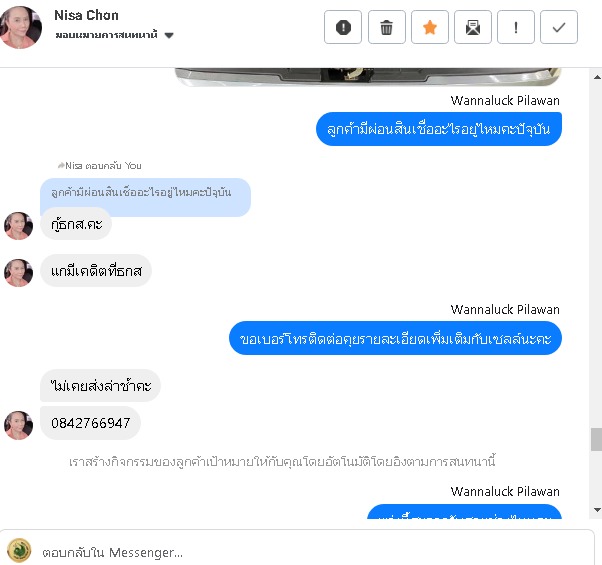Toggle the orange star follow-up marker
The height and width of the screenshot is (565, 602).
430,27
